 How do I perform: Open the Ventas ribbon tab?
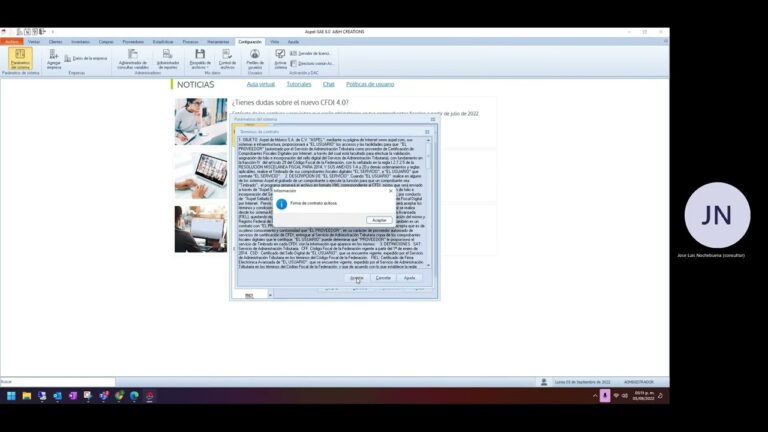(34, 42)
